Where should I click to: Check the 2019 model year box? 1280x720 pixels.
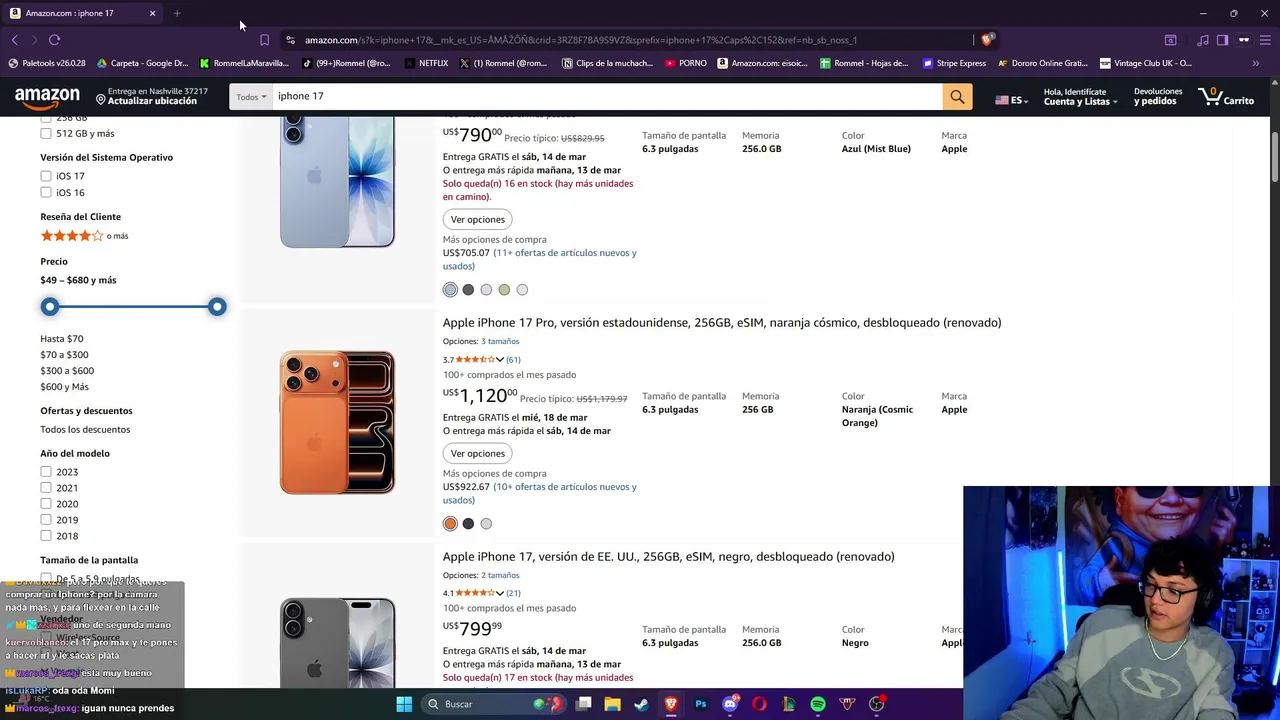[46, 520]
